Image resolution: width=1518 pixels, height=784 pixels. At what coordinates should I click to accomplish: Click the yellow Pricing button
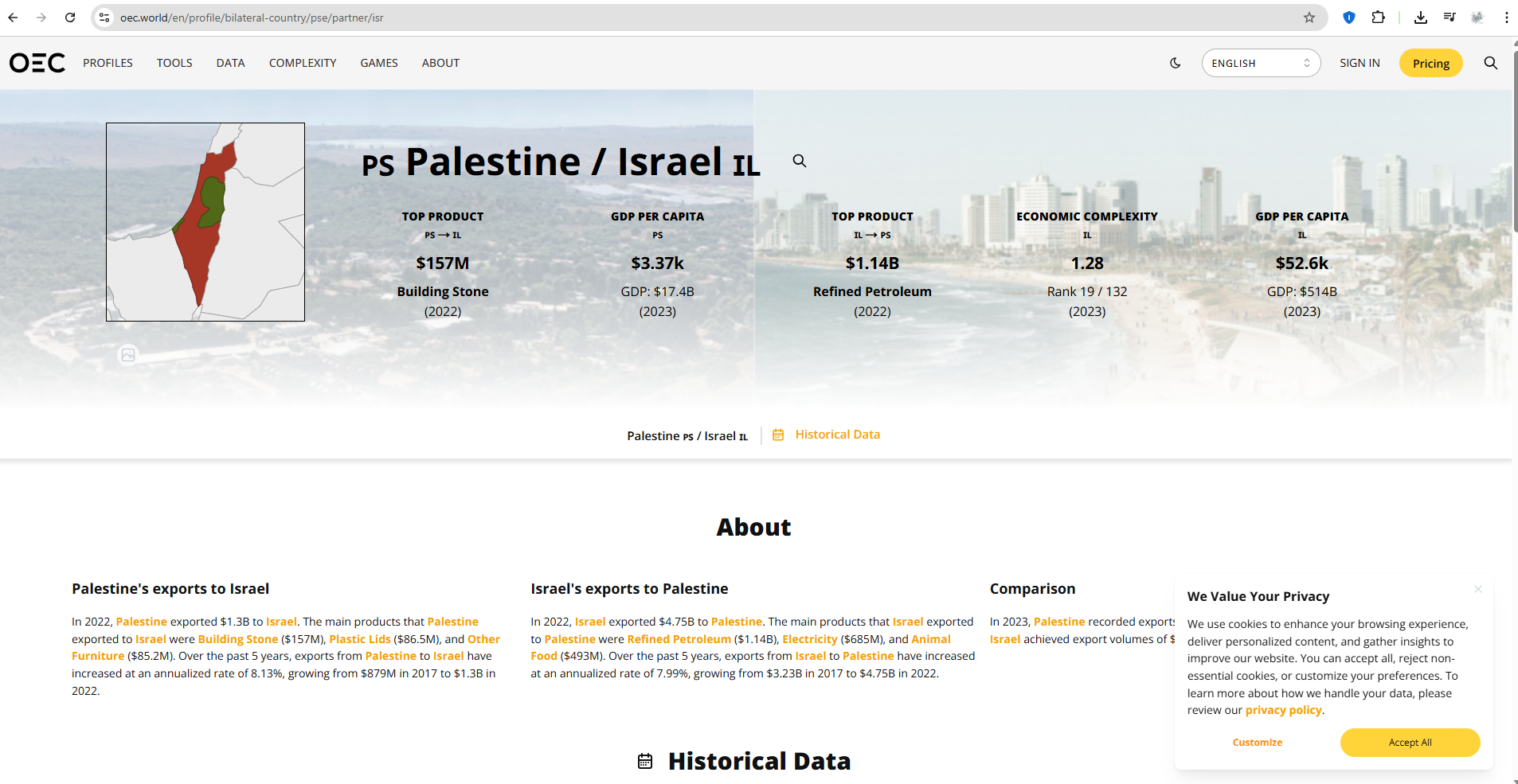[1430, 64]
